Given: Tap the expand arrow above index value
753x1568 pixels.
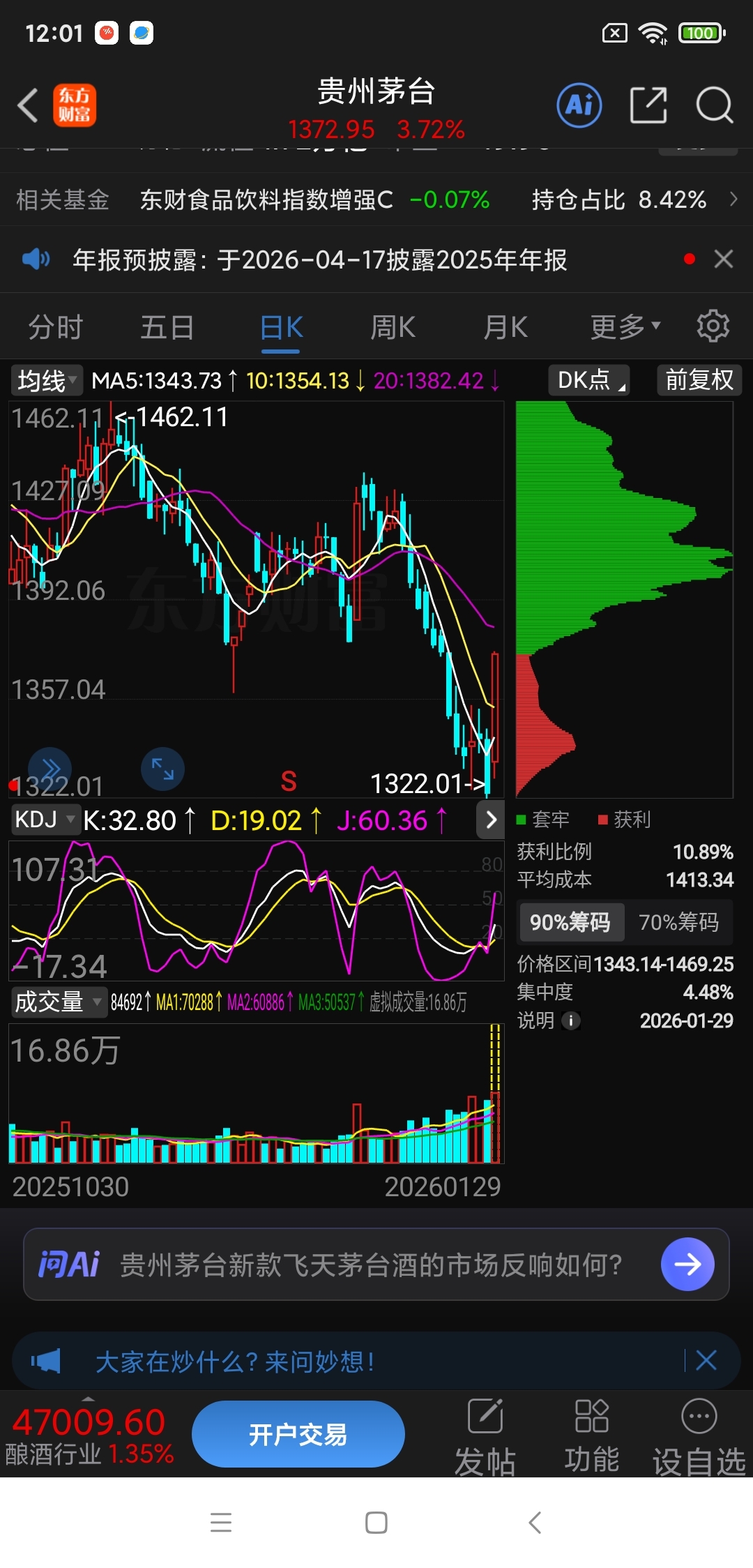Looking at the screenshot, I should pyautogui.click(x=89, y=1398).
